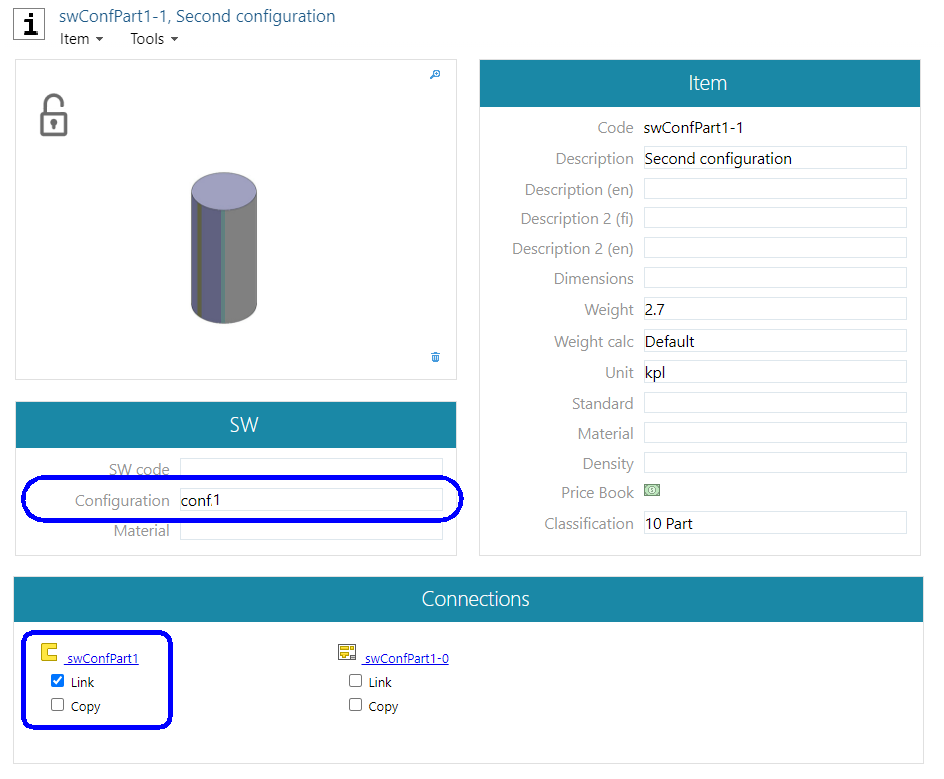
Task: Open the Price Book money icon
Action: pyautogui.click(x=652, y=491)
